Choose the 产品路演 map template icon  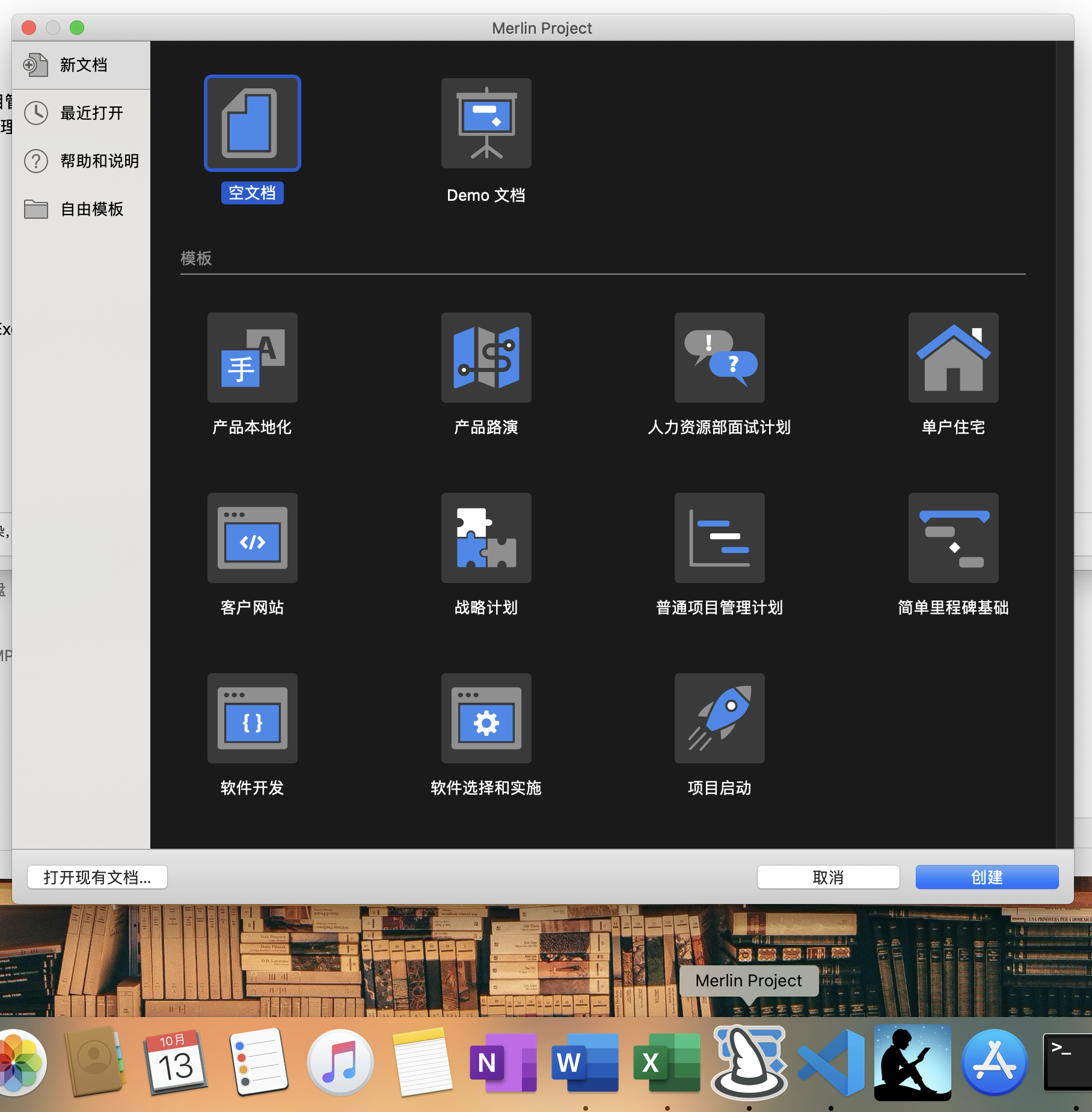[486, 358]
